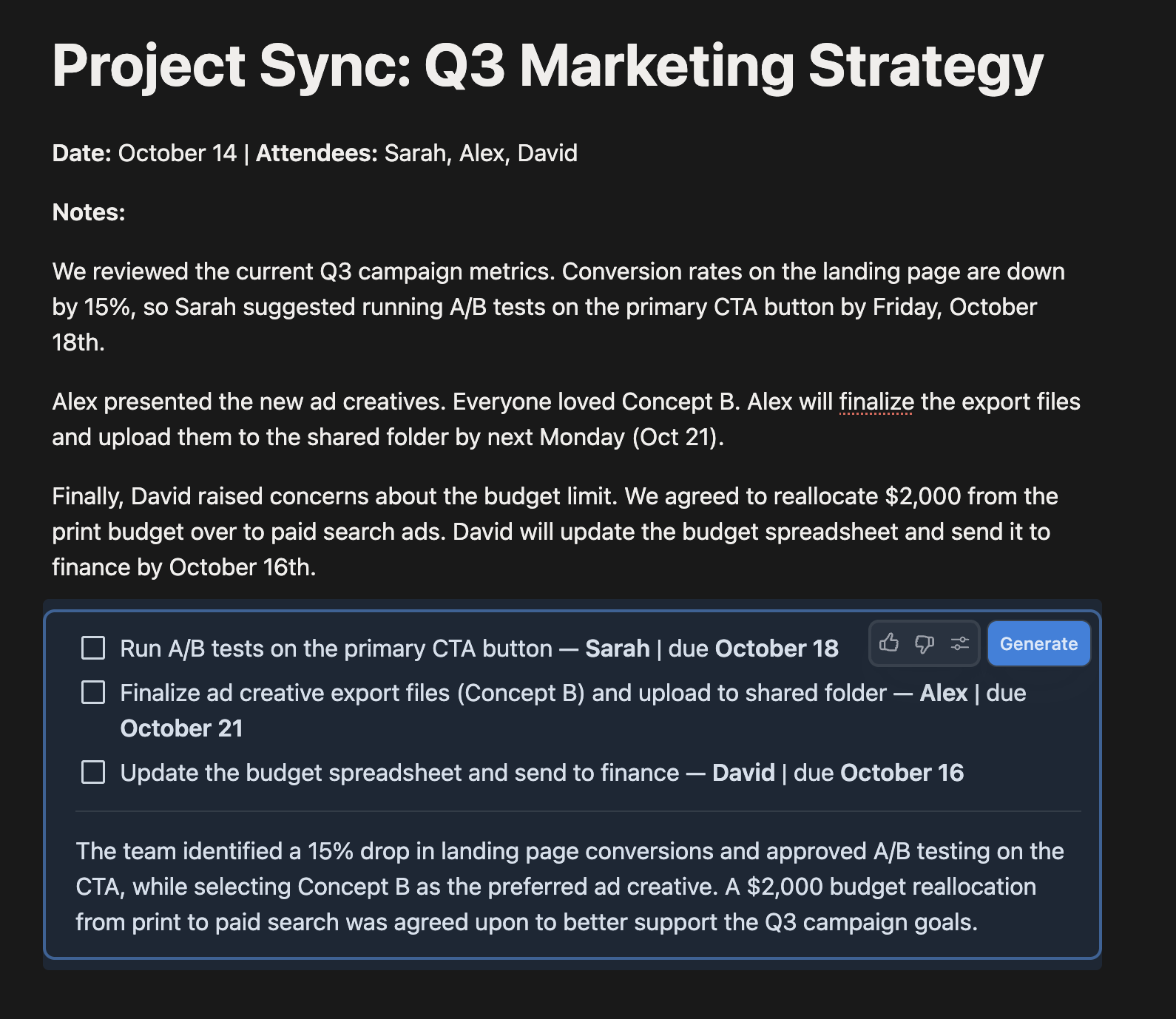Click the thumbs up feedback icon
This screenshot has height=1019, width=1176.
click(889, 643)
